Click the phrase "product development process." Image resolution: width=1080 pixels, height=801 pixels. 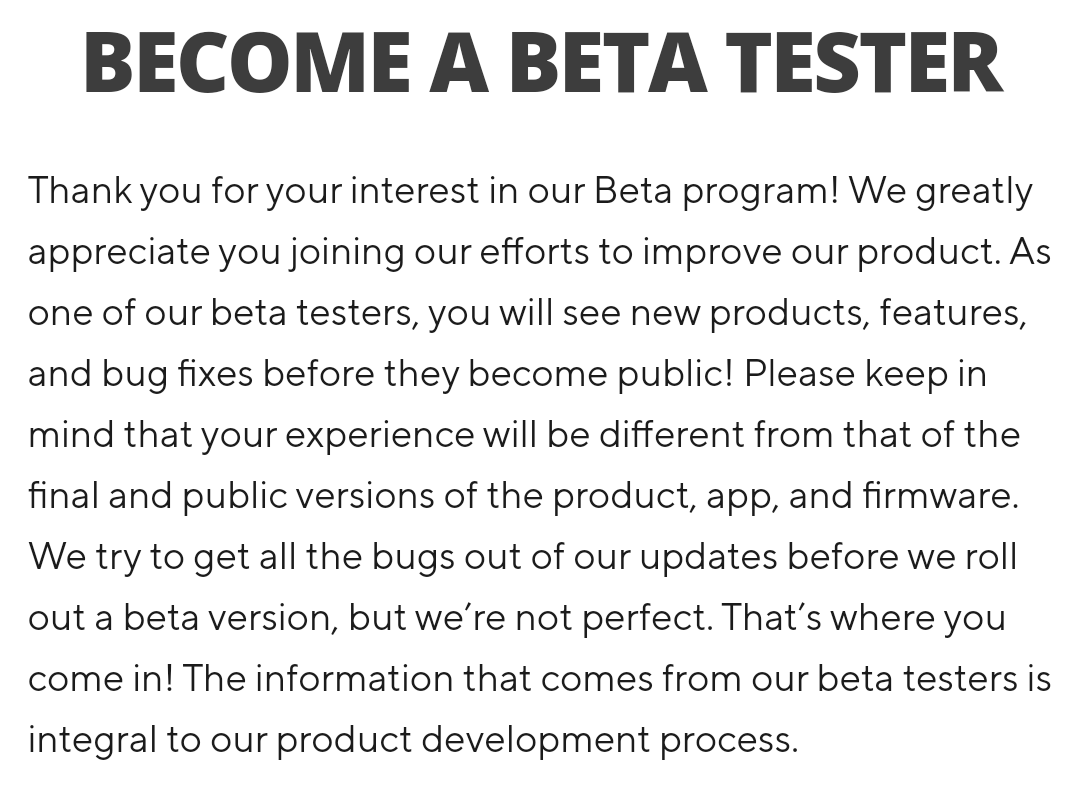point(537,740)
